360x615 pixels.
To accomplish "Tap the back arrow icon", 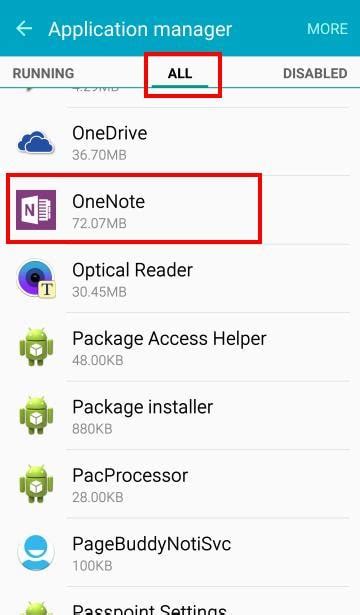I will click(x=24, y=29).
